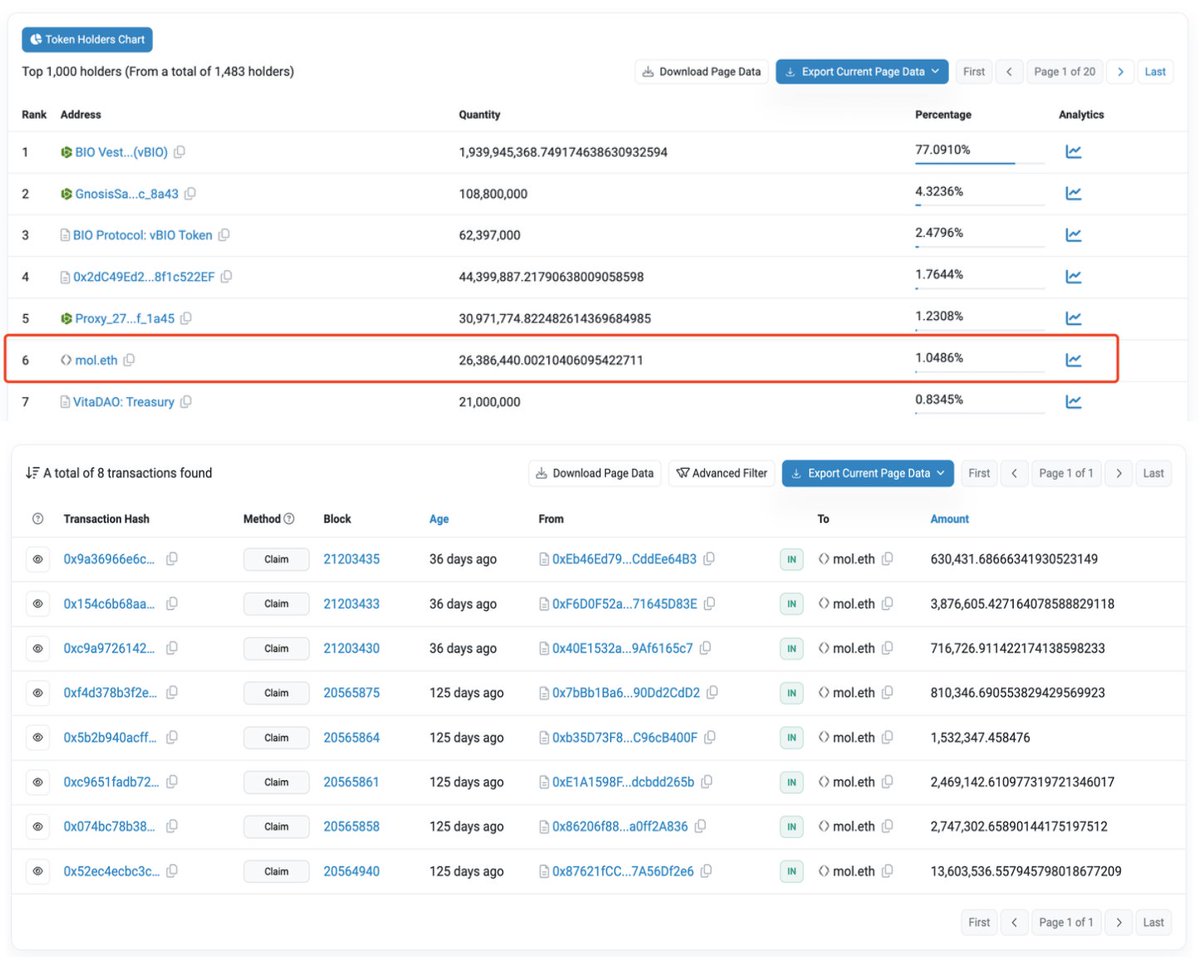Viewport: 1200px width, 964px height.
Task: Go to next page of holders list
Action: click(1121, 72)
